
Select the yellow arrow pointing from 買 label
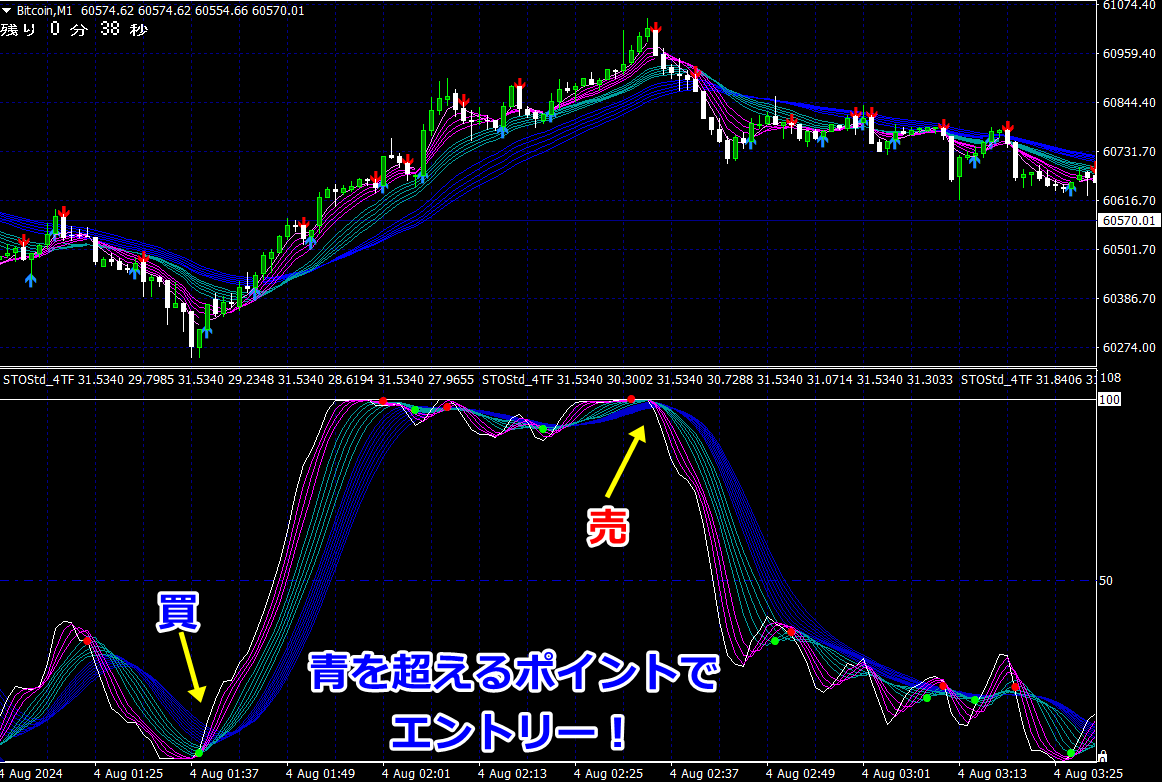coord(191,666)
